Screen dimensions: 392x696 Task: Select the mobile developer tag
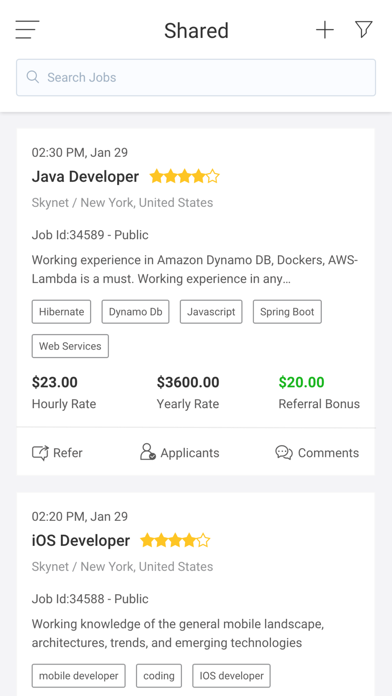click(x=79, y=676)
